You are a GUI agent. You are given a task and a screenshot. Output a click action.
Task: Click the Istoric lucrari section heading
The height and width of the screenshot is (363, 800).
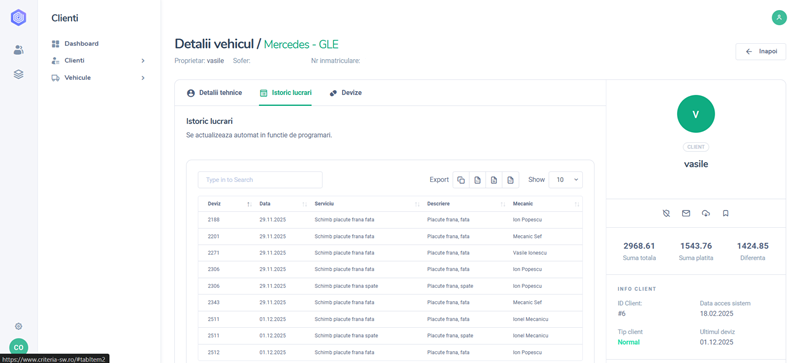210,122
